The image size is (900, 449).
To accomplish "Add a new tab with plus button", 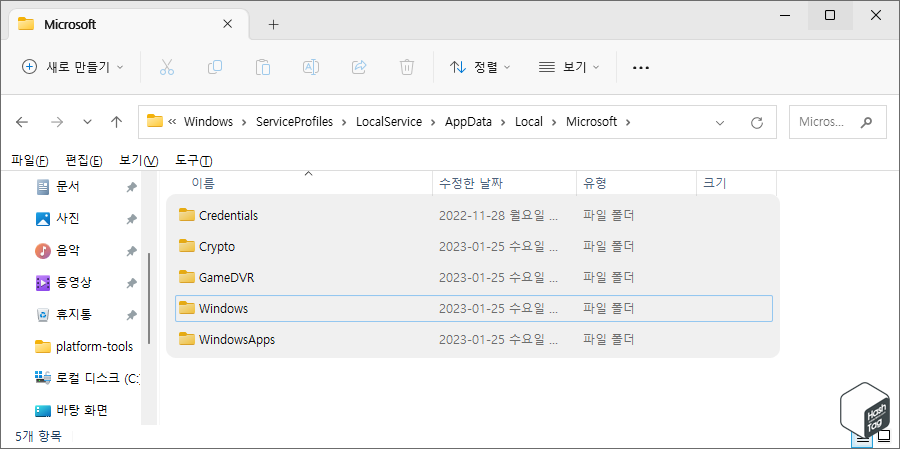I will point(273,25).
